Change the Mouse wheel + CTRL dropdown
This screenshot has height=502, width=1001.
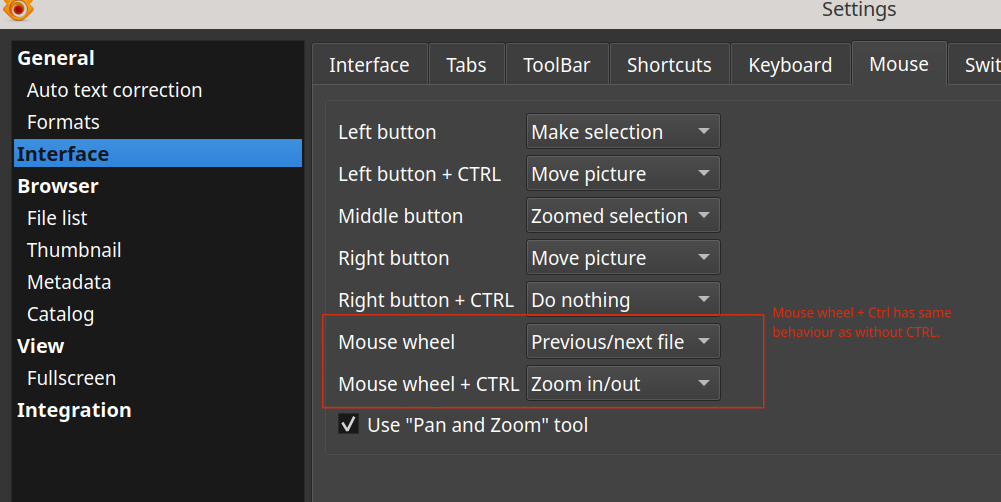622,384
